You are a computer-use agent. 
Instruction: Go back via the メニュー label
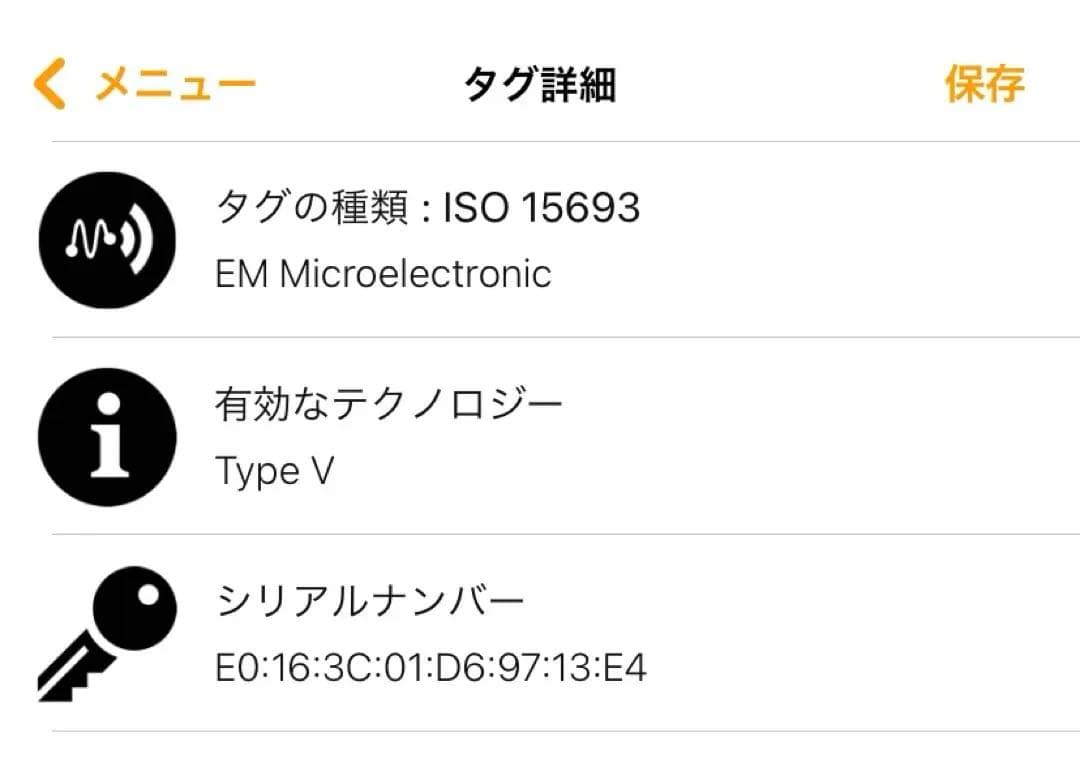coord(176,85)
